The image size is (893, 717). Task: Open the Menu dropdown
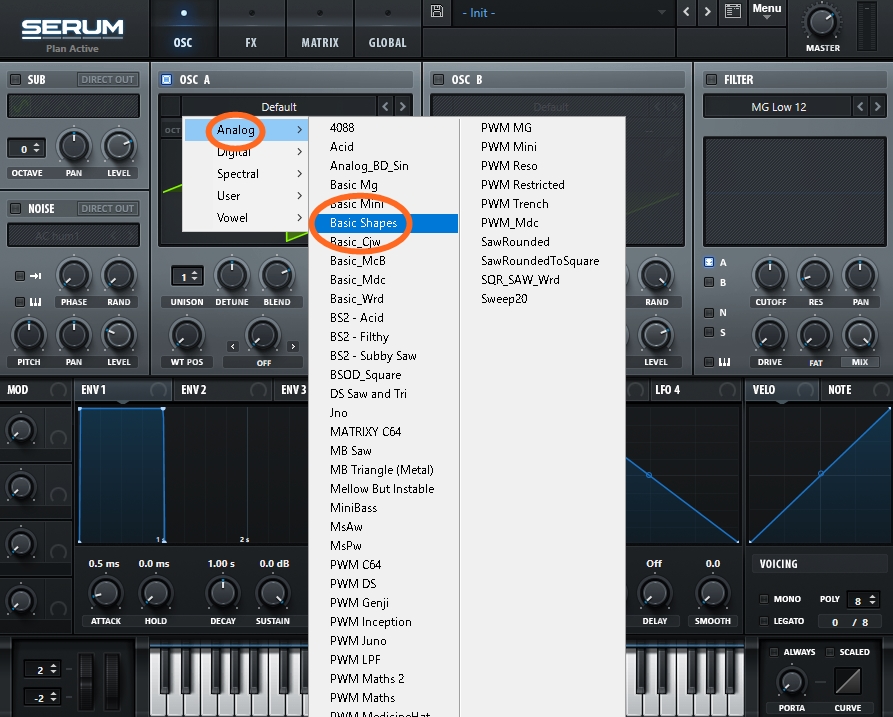pos(767,10)
